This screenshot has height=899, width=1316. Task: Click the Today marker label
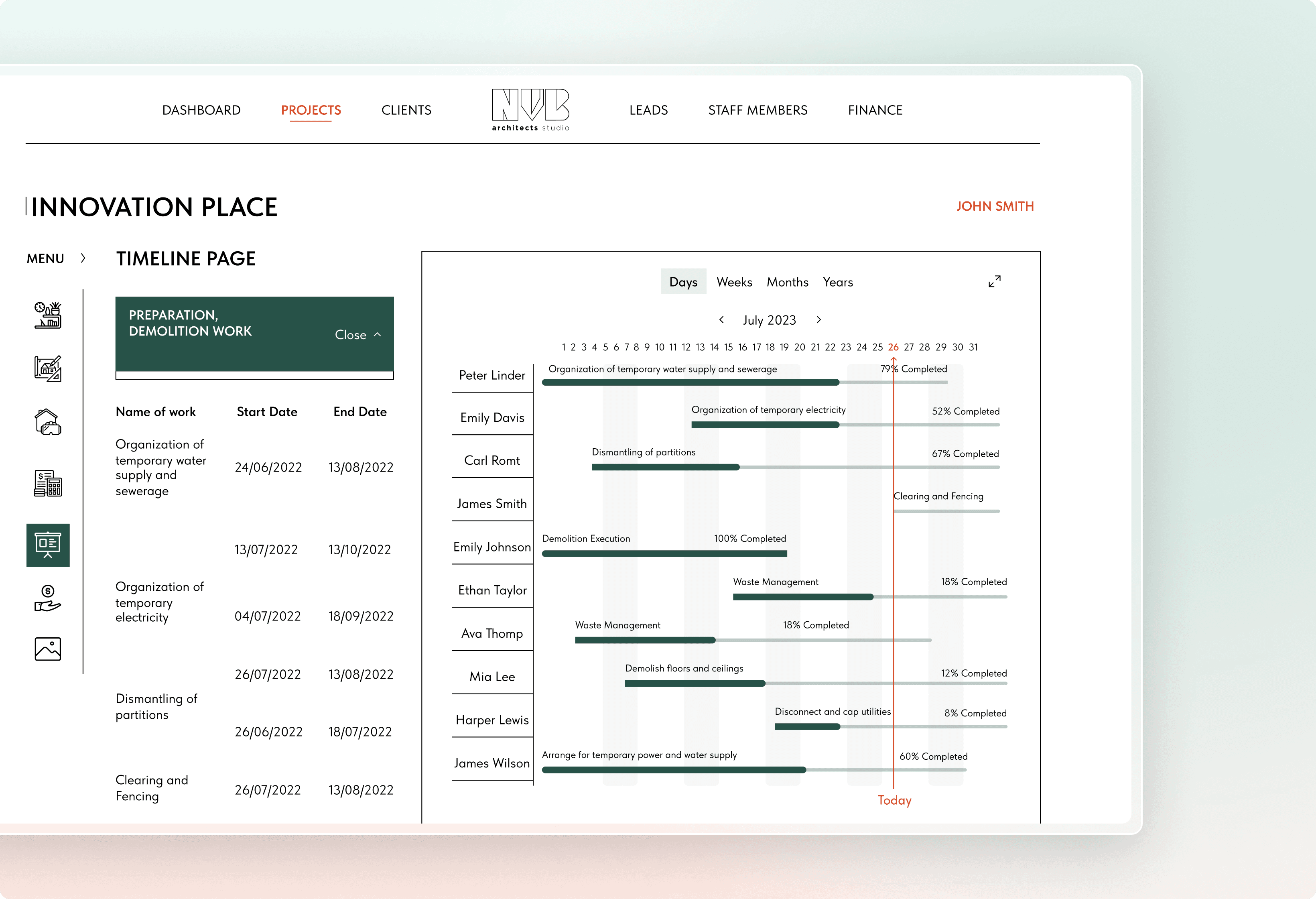895,800
